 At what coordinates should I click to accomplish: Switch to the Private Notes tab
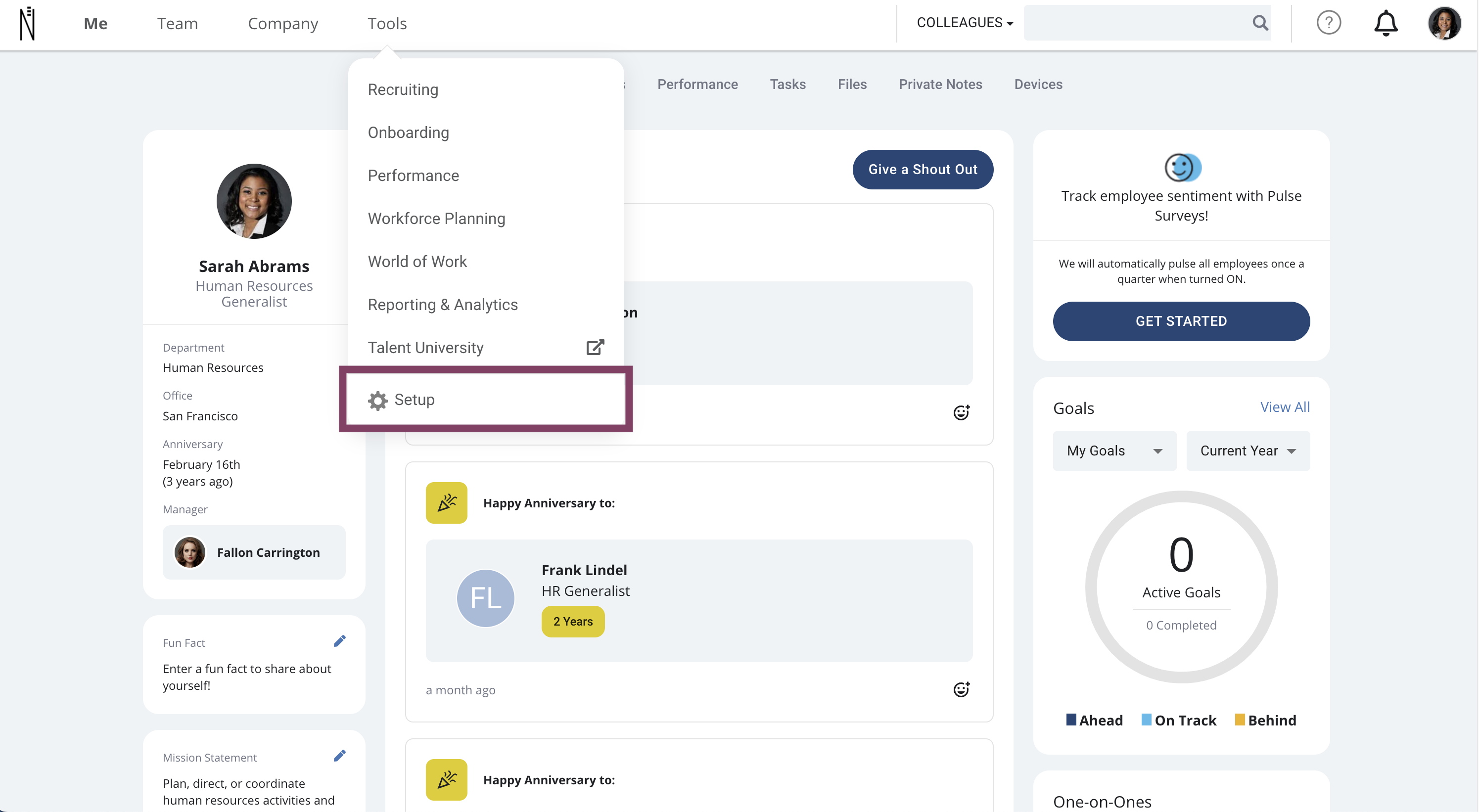[x=940, y=85]
